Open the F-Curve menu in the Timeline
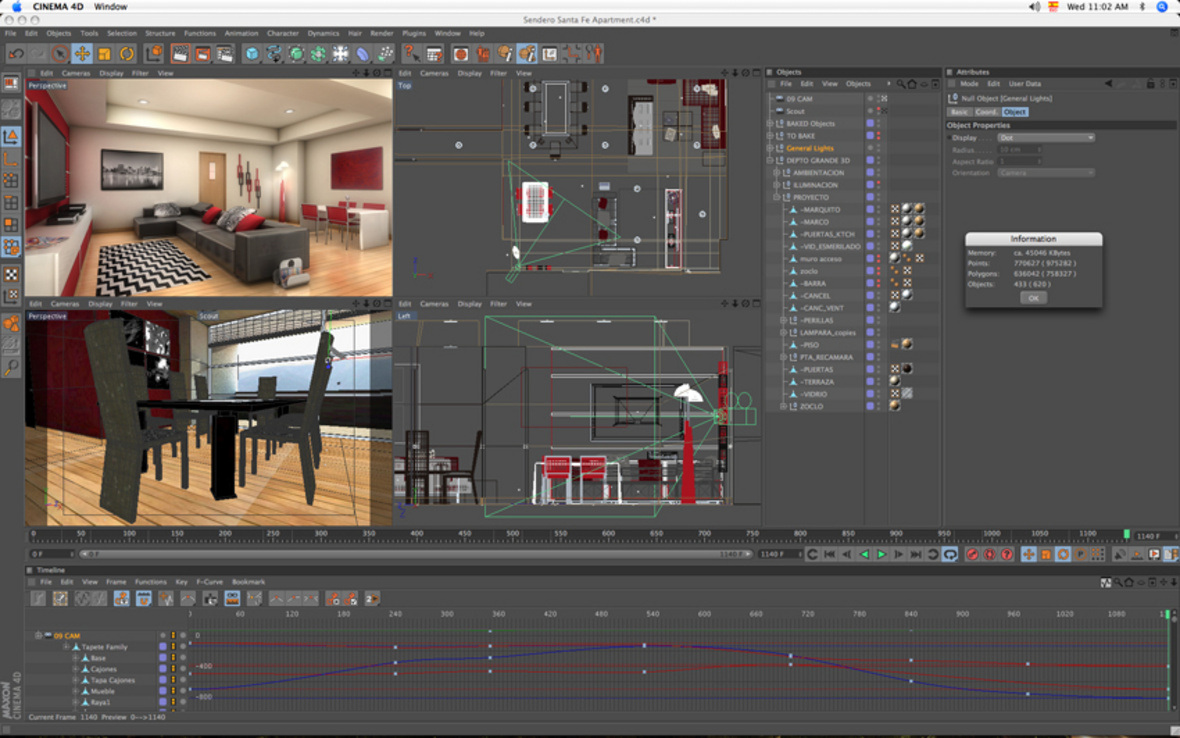 [208, 581]
